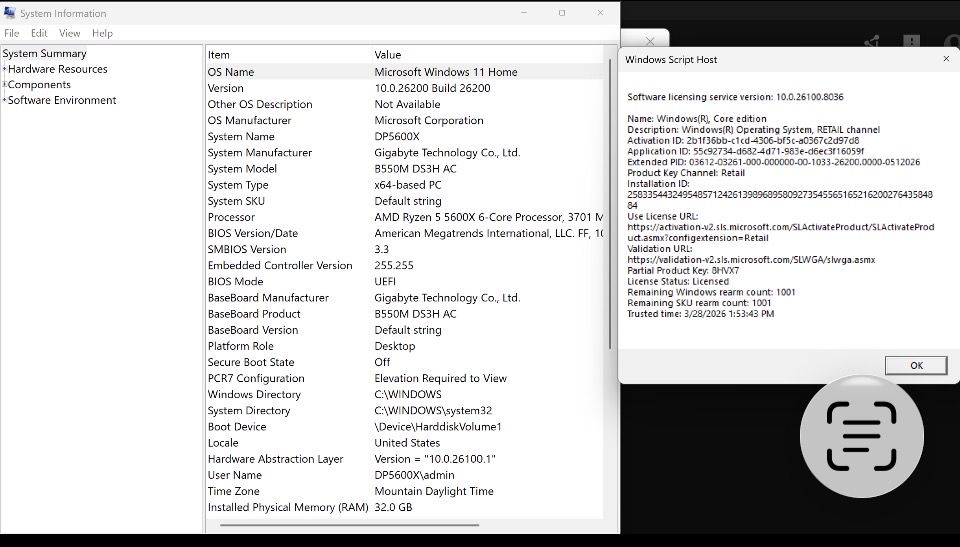The height and width of the screenshot is (547, 960).
Task: Select System Summary in the tree
Action: [x=44, y=54]
